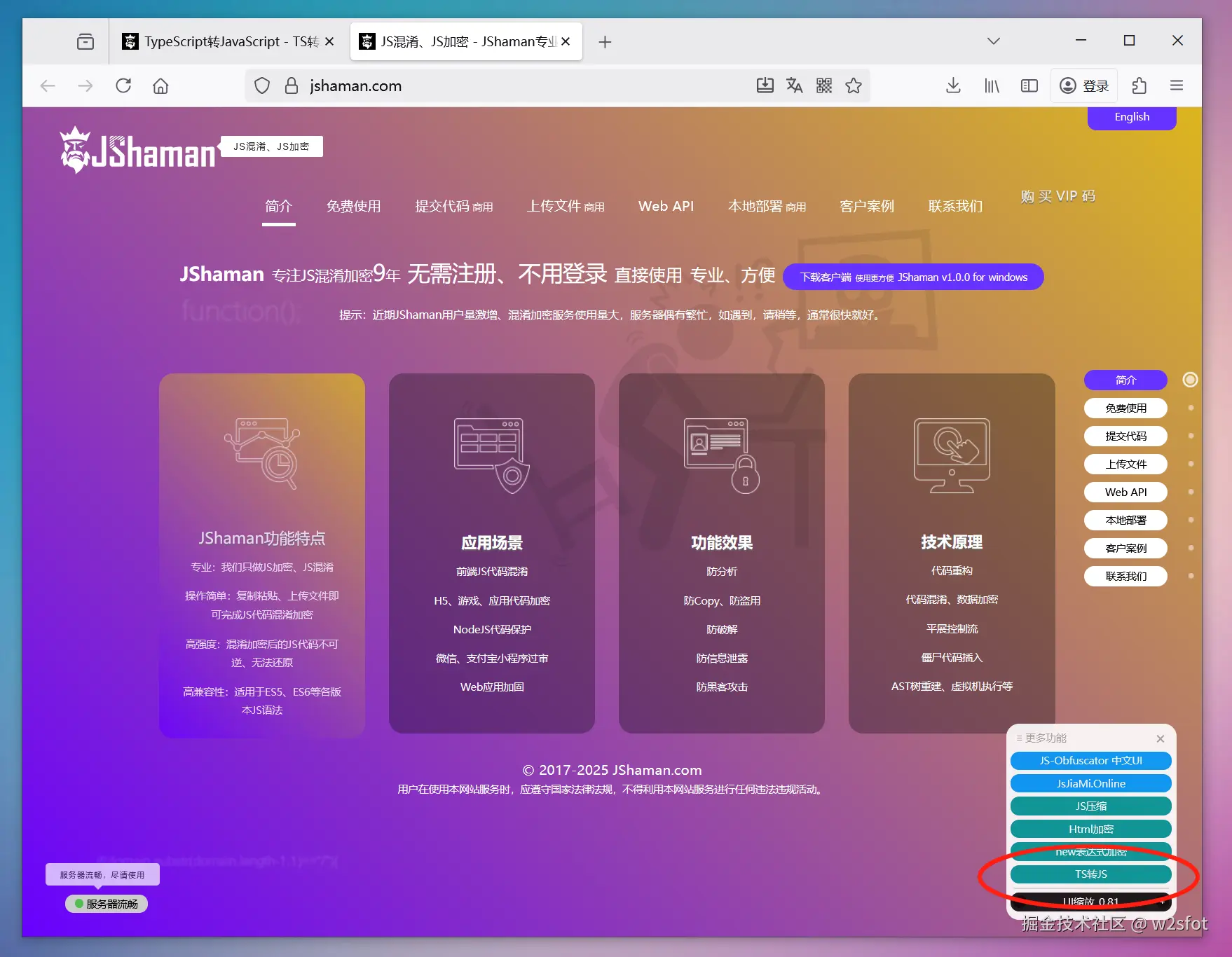The width and height of the screenshot is (1232, 957).
Task: Open 客户案例 in top navigation
Action: pos(867,207)
